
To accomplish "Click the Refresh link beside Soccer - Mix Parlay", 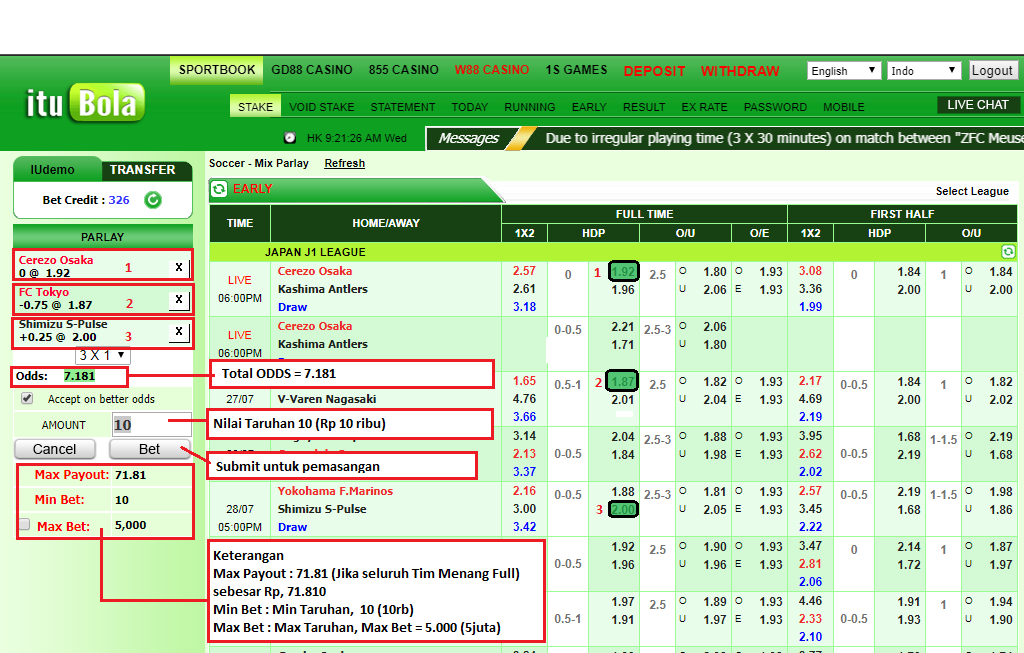I will [x=344, y=163].
